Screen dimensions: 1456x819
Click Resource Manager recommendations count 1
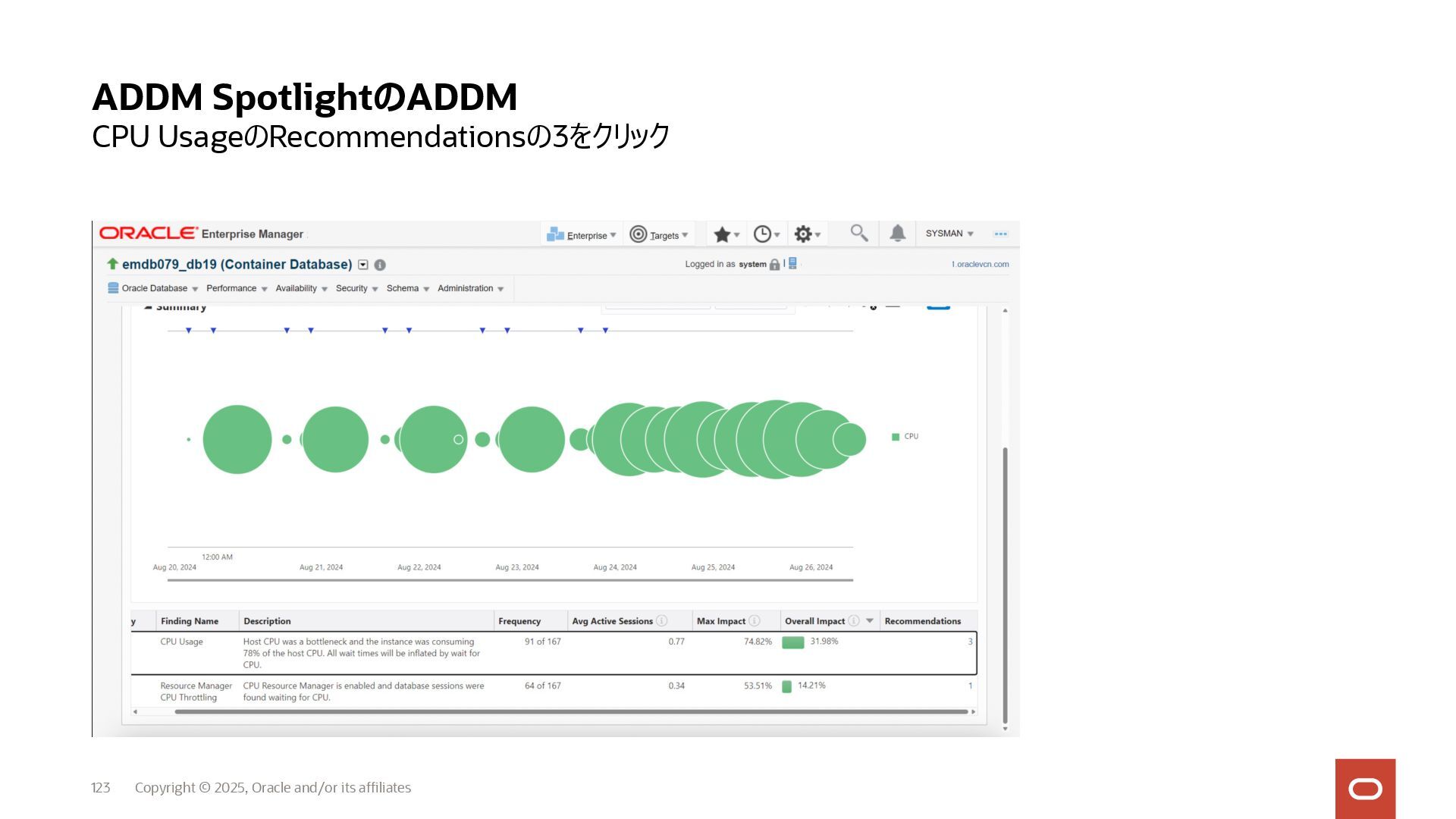click(970, 686)
